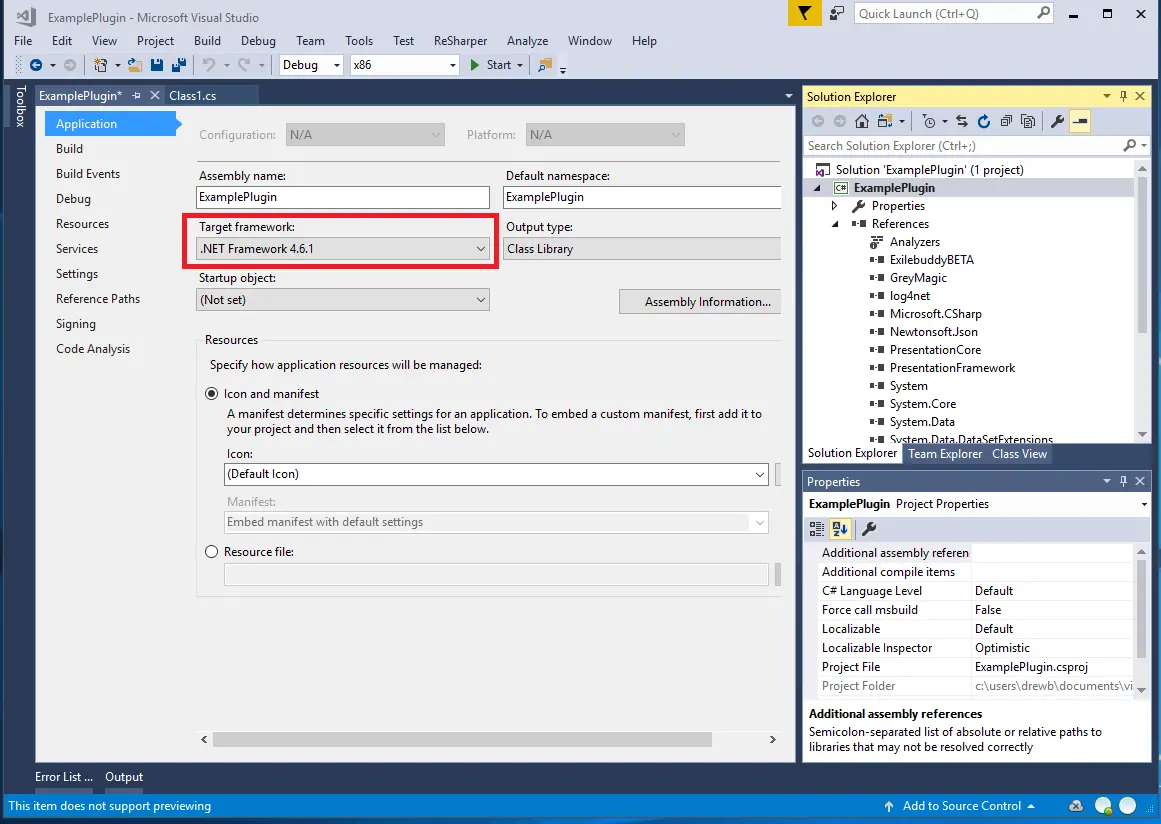Click the wrench Properties icon in Solution Explorer
The height and width of the screenshot is (824, 1161).
click(1057, 121)
